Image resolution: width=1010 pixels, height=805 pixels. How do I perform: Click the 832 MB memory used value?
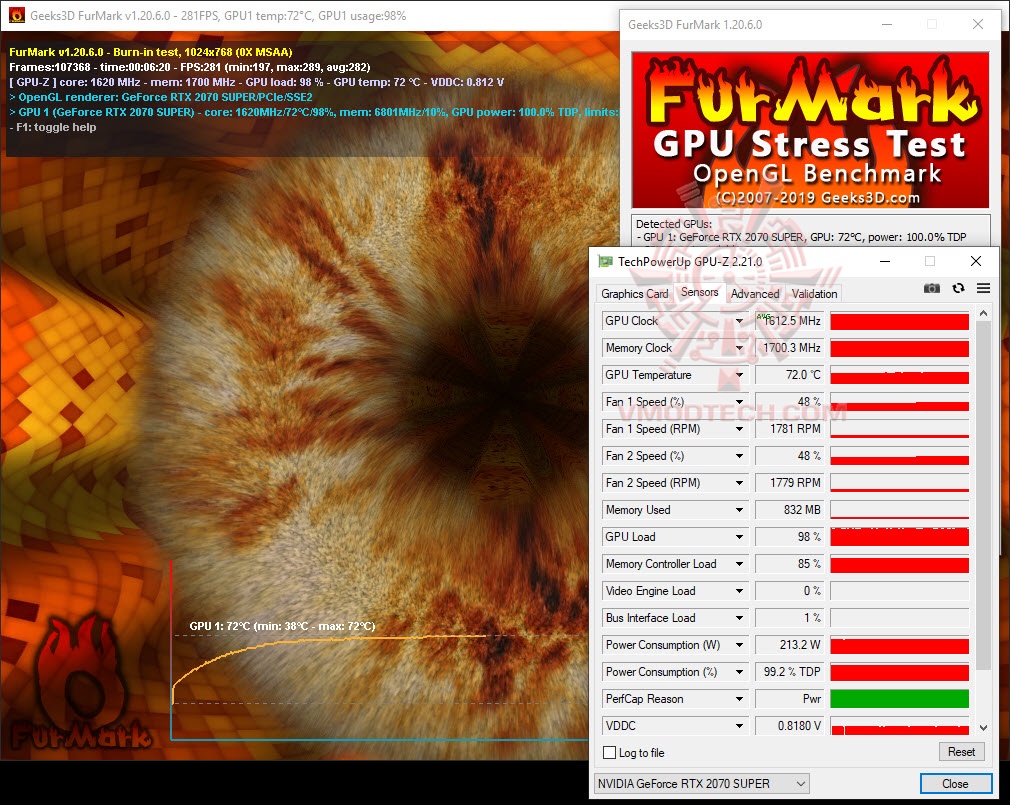(x=790, y=510)
